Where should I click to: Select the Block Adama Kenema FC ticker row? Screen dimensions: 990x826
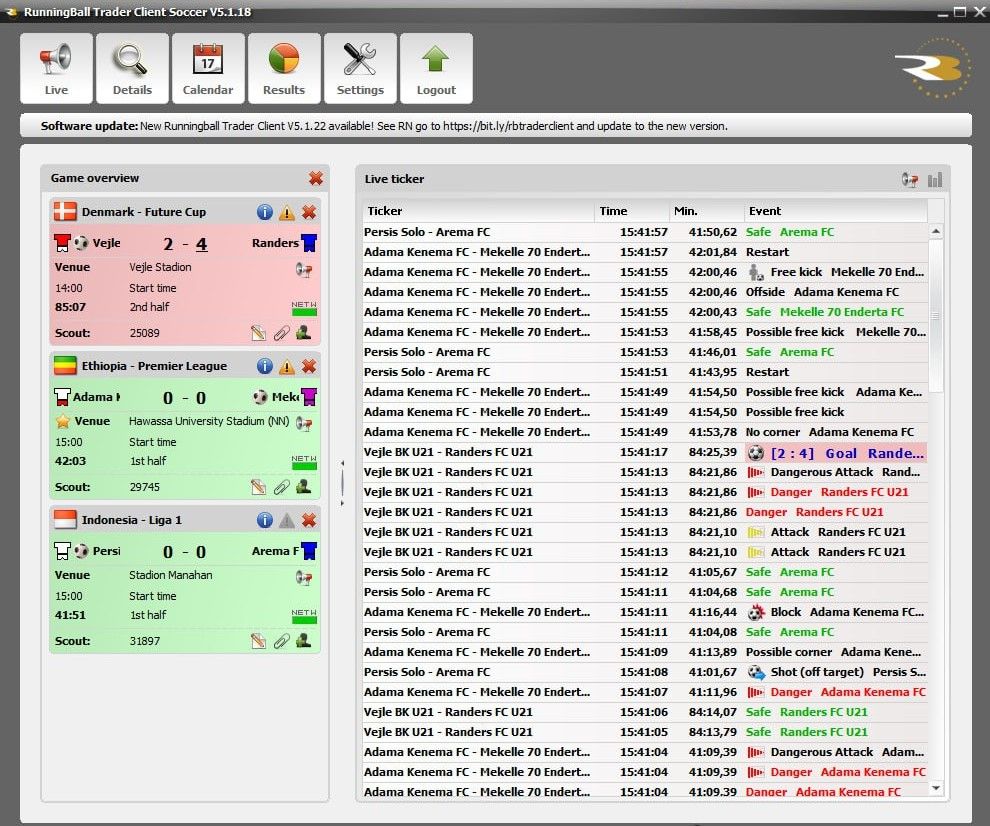tap(645, 612)
